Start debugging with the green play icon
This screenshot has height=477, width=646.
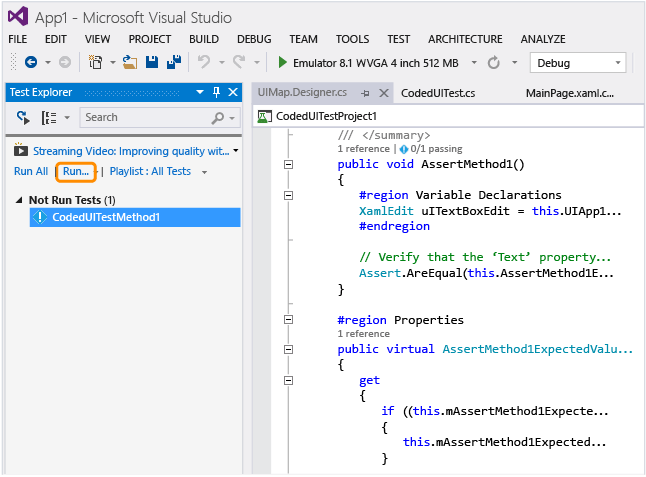(x=283, y=63)
